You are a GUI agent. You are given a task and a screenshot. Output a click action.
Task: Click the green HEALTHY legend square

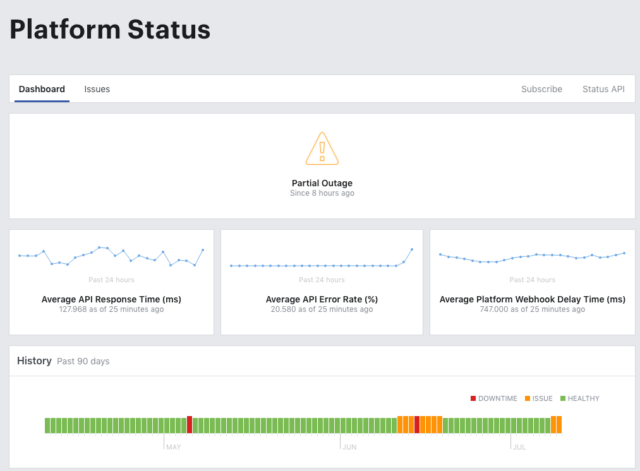click(563, 398)
